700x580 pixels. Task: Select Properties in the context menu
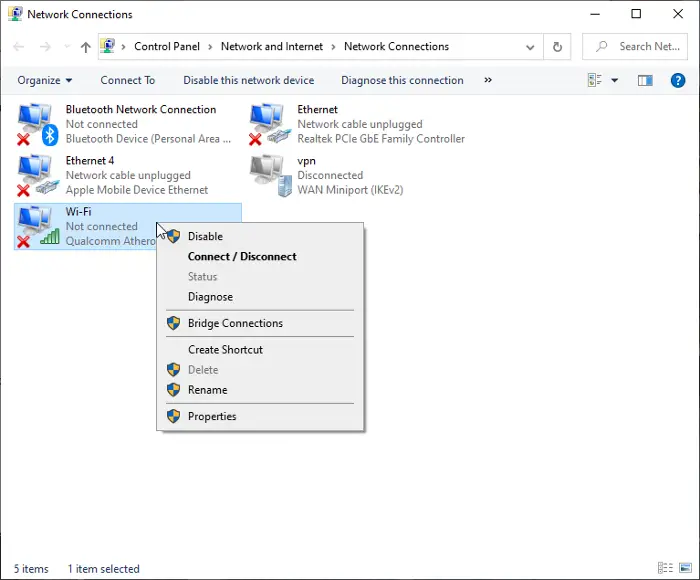[x=212, y=417]
